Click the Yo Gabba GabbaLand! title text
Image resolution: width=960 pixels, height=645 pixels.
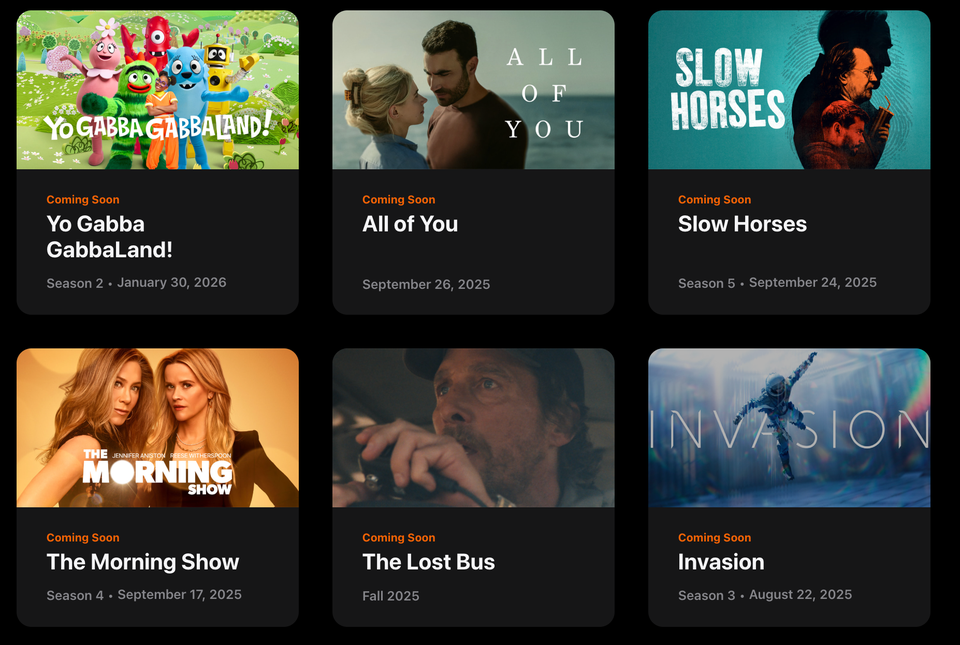pos(110,237)
